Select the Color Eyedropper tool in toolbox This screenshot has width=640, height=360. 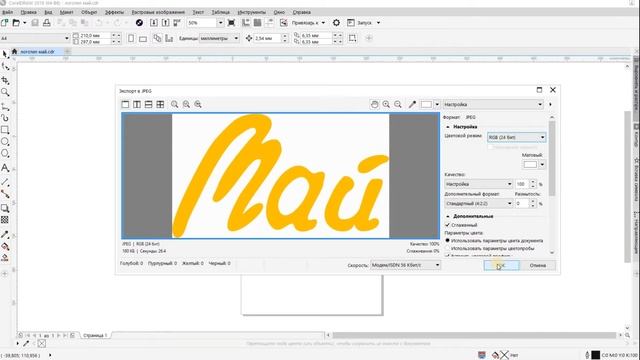(5, 234)
